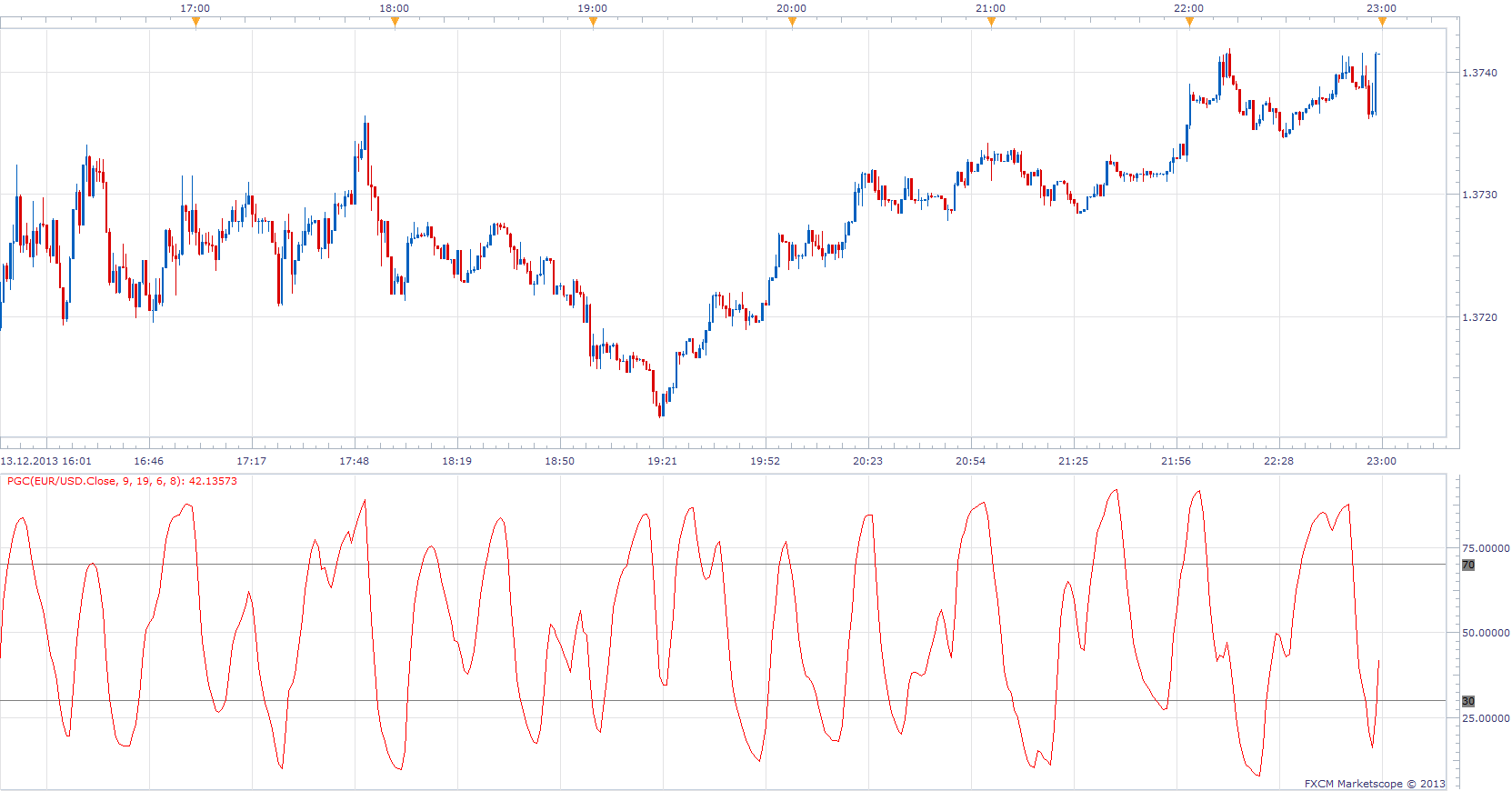1512x791 pixels.
Task: Click the 50.00000 indicator axis label
Action: [1486, 633]
